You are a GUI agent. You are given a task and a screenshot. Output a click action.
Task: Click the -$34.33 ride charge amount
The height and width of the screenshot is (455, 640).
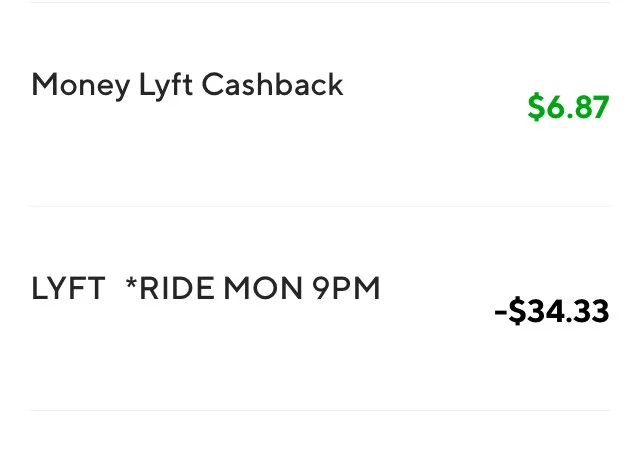coord(551,311)
